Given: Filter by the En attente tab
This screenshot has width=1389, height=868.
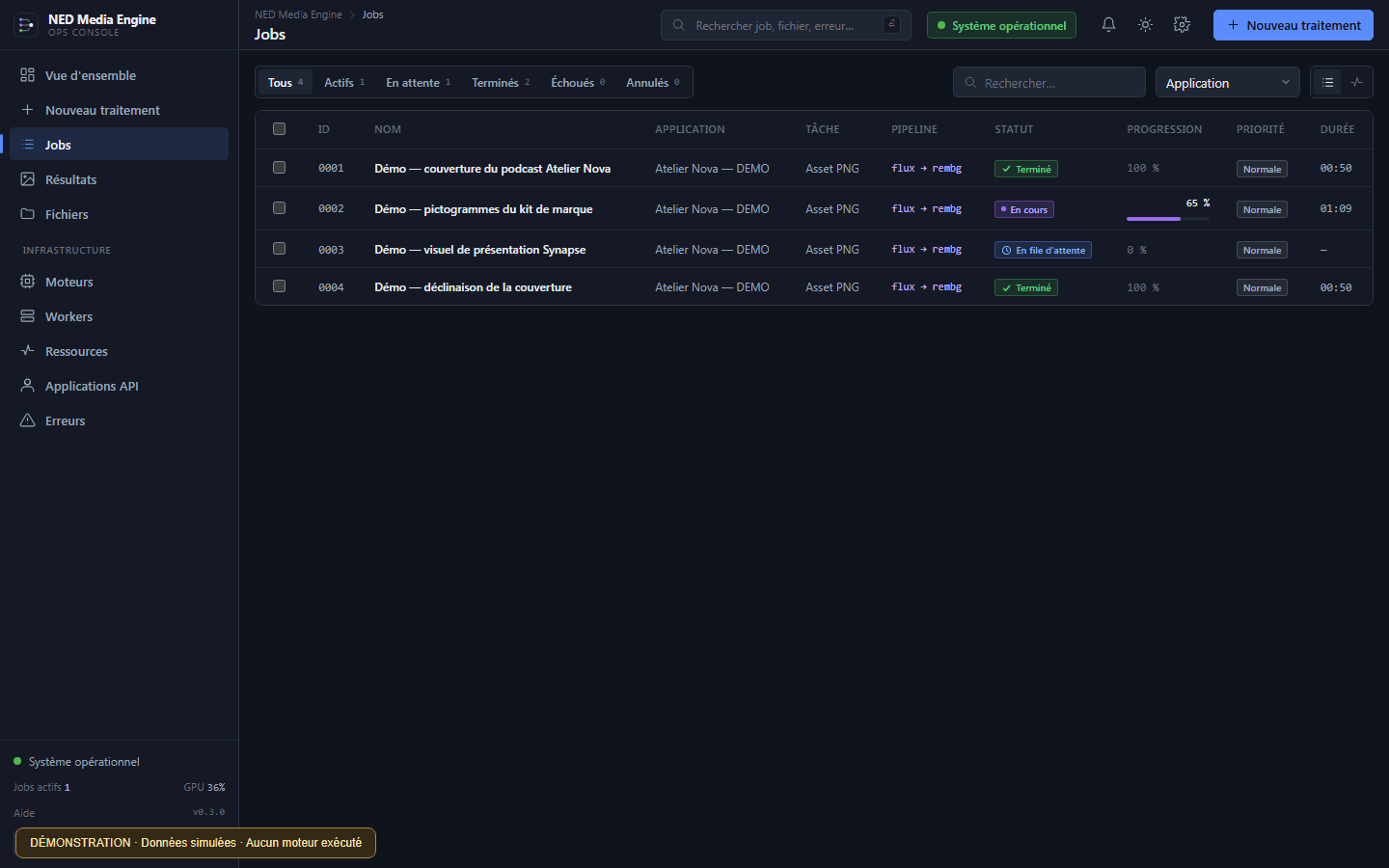Looking at the screenshot, I should (x=419, y=83).
